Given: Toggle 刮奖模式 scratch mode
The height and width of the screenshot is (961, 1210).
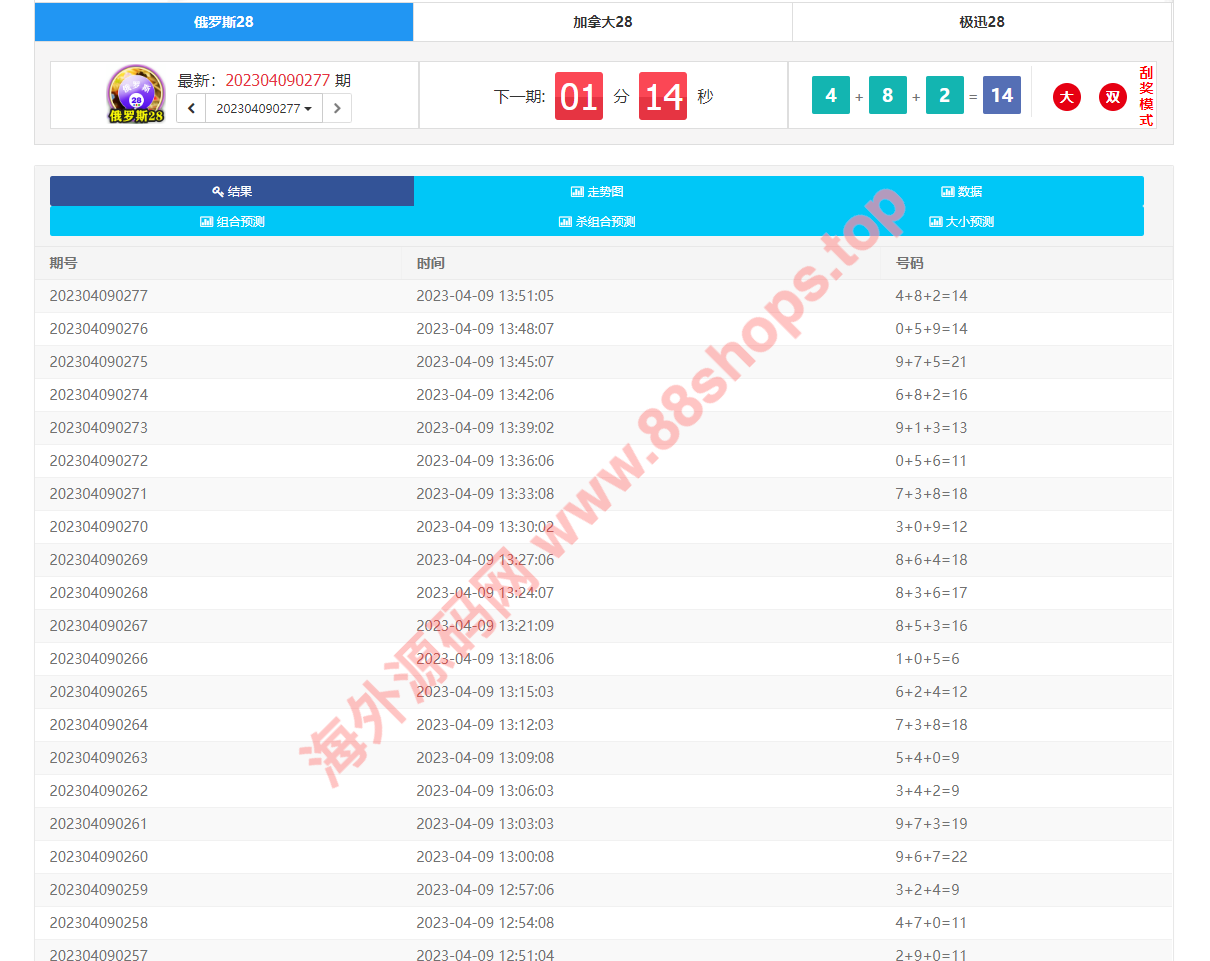Looking at the screenshot, I should 1145,96.
